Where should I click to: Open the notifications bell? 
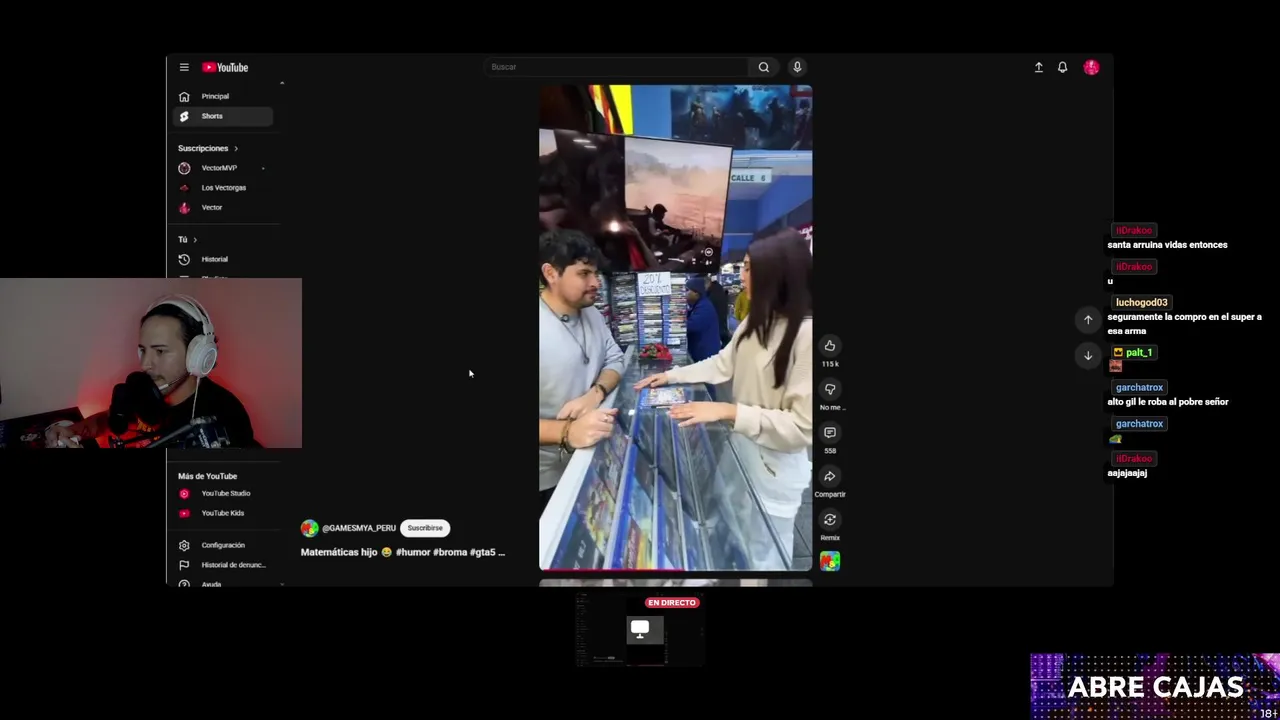pos(1062,67)
